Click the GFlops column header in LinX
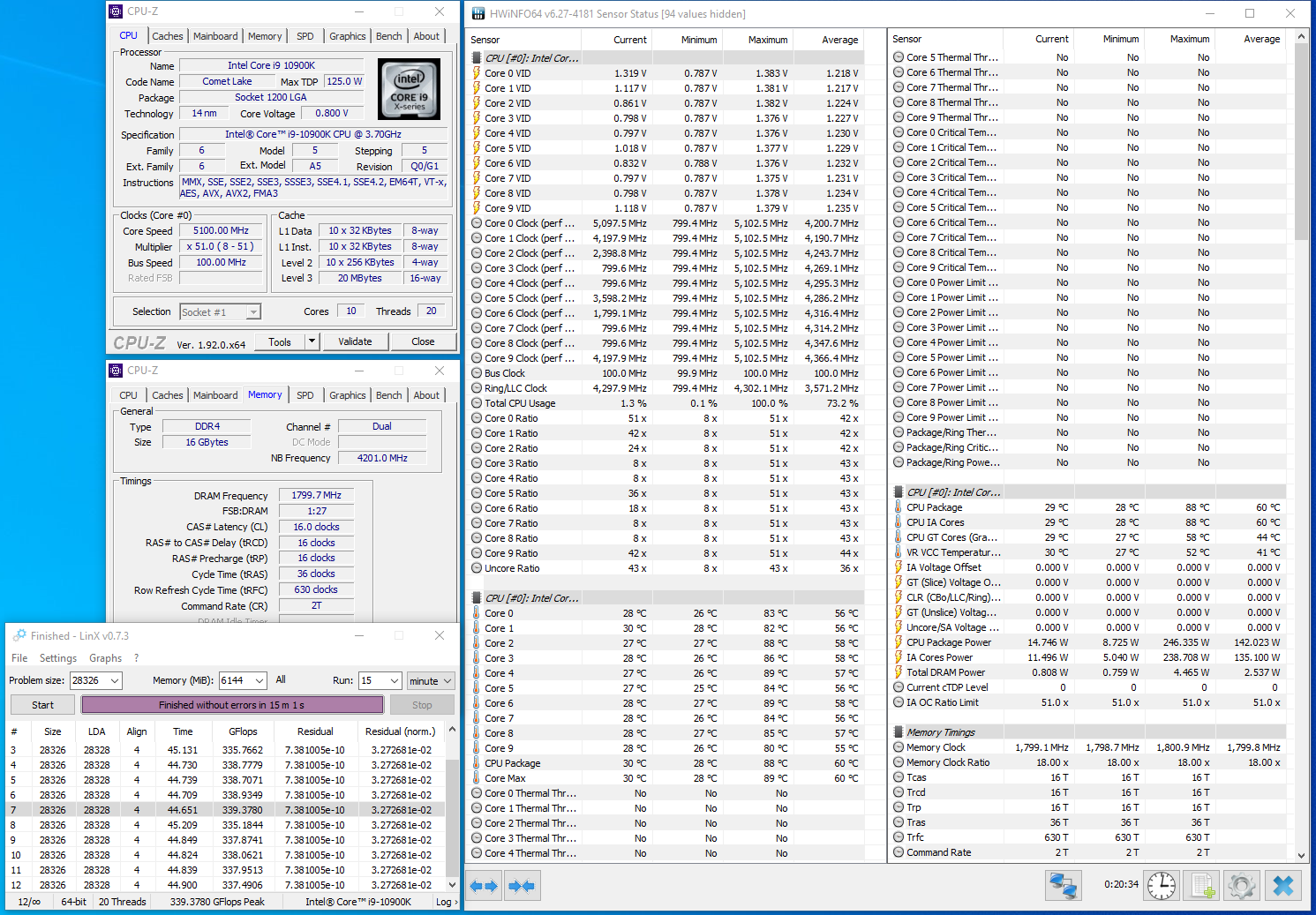The height and width of the screenshot is (915, 1316). coord(243,731)
